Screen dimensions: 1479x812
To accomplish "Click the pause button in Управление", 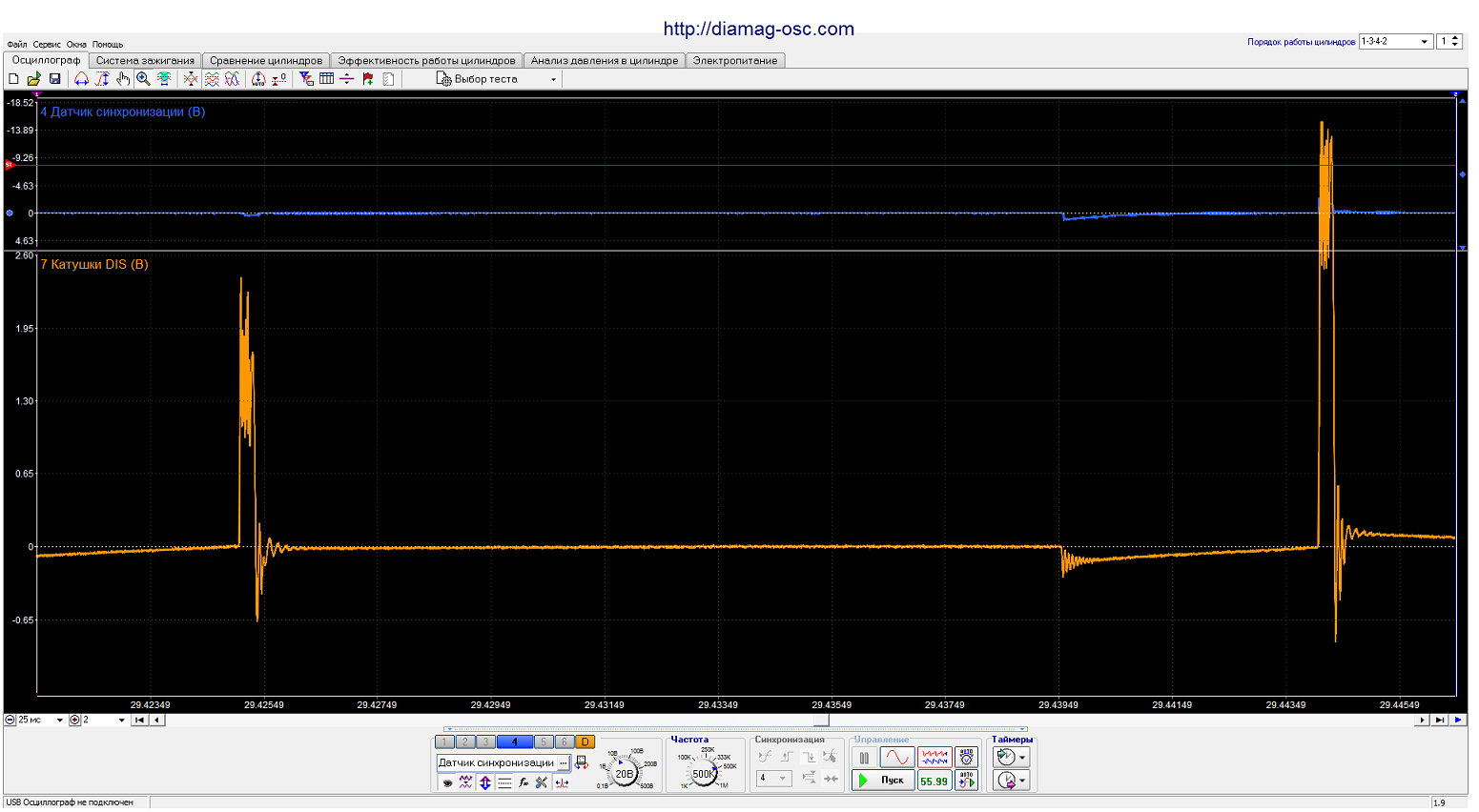I will point(864,758).
